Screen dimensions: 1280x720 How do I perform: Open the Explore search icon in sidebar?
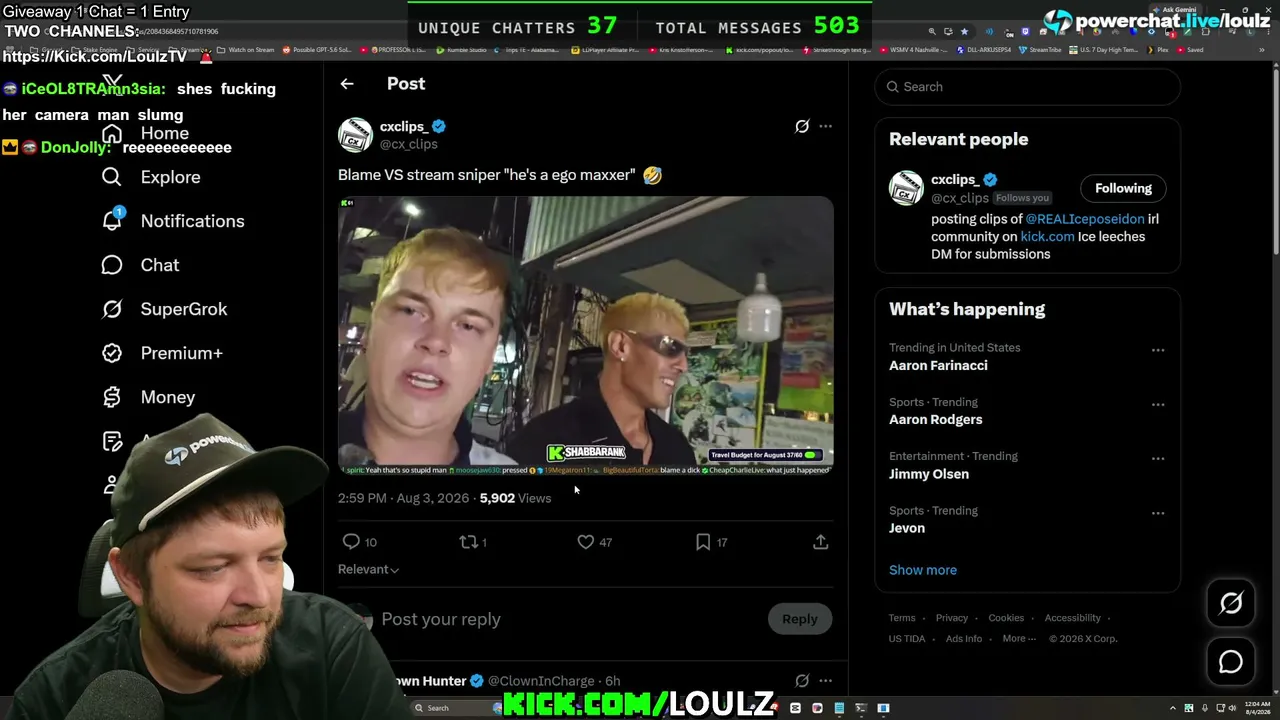112,177
